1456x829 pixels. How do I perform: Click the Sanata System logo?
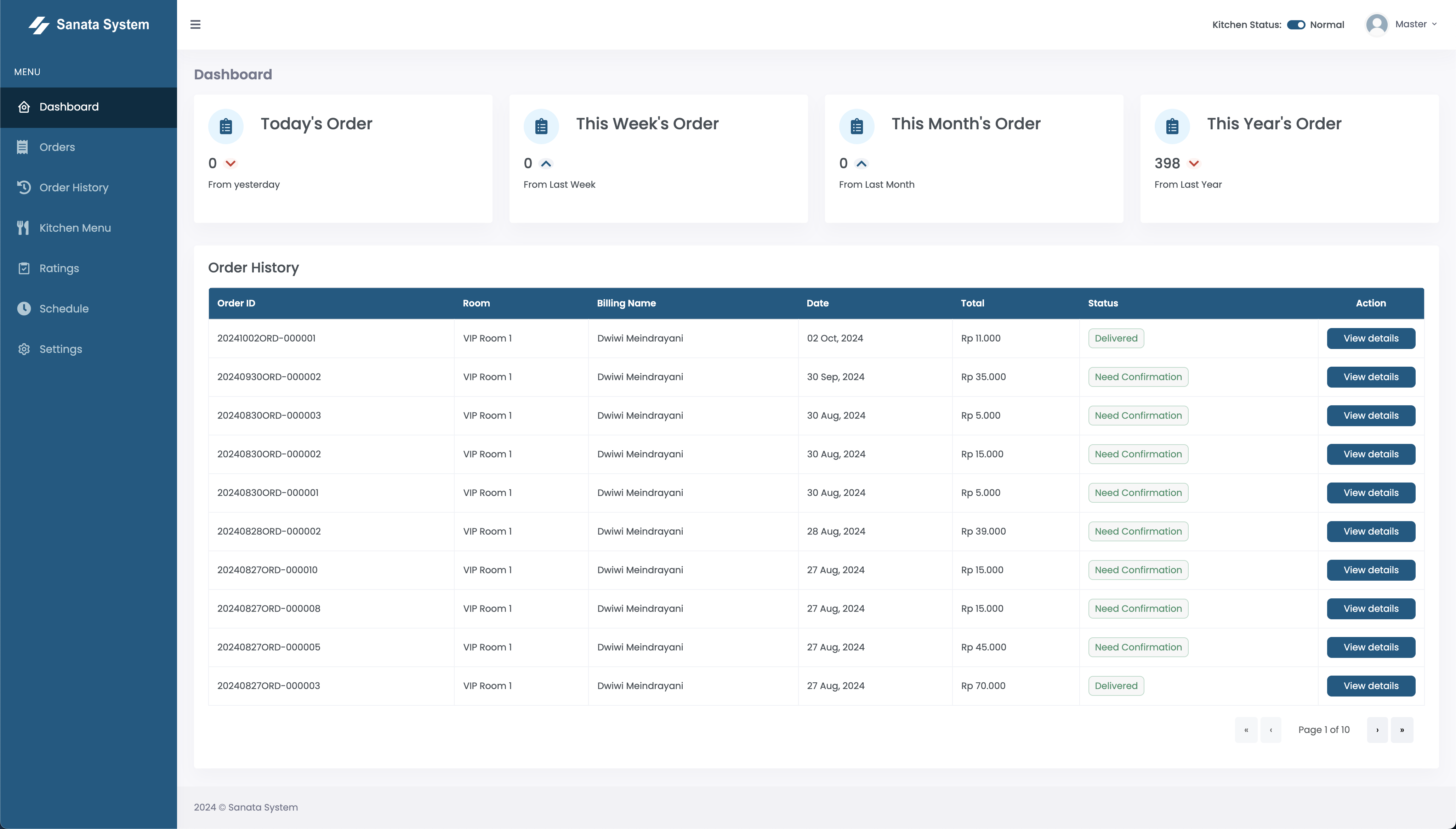(89, 24)
